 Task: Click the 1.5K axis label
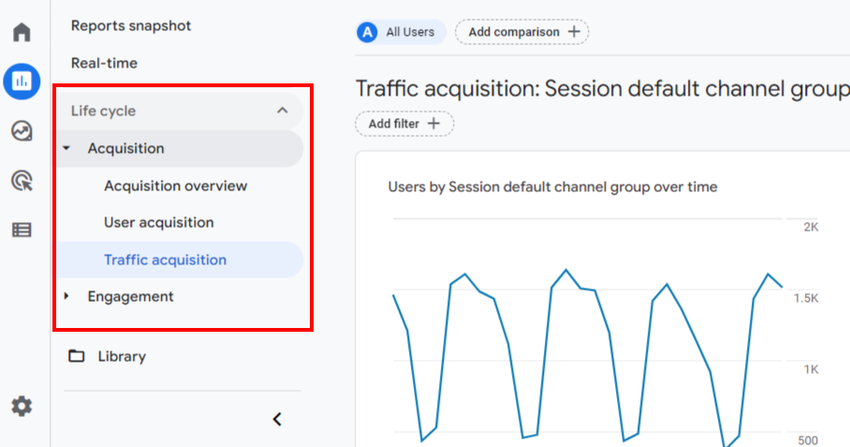pyautogui.click(x=806, y=298)
